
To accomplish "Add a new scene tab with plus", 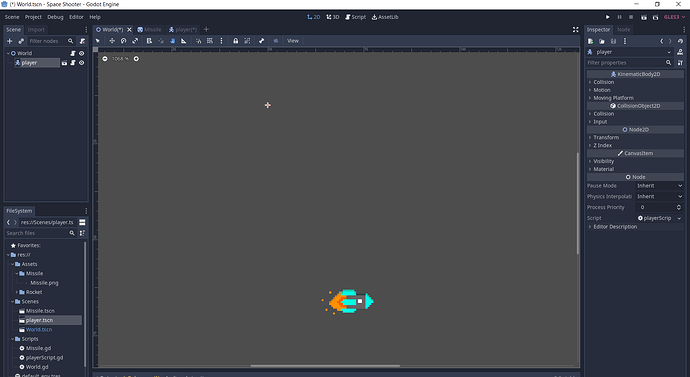I will [206, 29].
